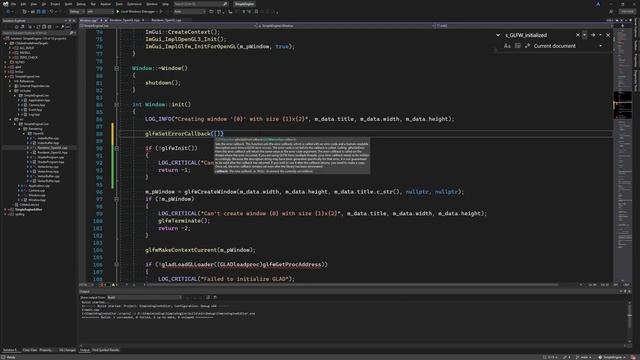Viewport: 640px width, 360px height.
Task: Select the Output panel tab
Action: point(84,350)
